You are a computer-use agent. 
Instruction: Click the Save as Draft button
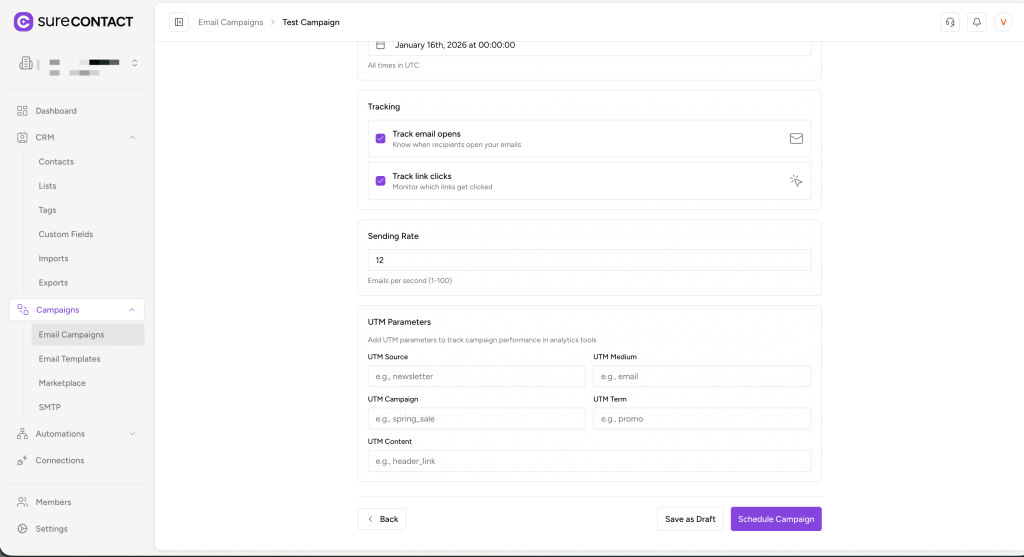[690, 519]
